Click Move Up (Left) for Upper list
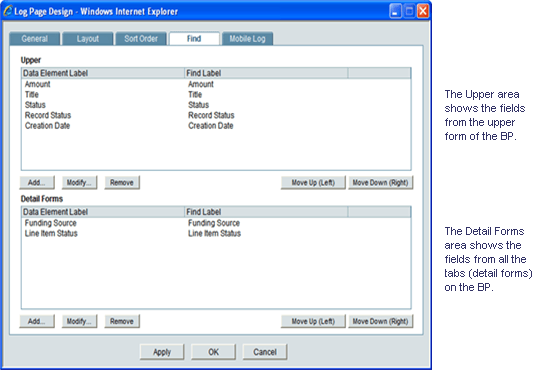This screenshot has width=539, height=370. 313,183
